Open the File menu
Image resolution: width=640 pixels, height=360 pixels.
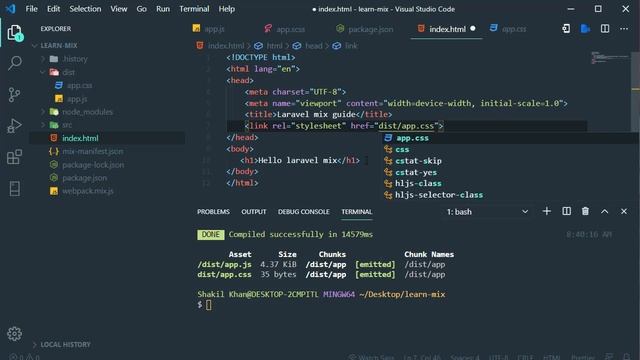[x=31, y=9]
